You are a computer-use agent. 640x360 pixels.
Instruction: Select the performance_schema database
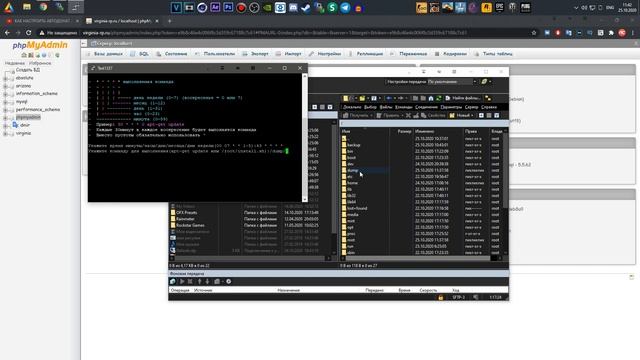(x=38, y=109)
